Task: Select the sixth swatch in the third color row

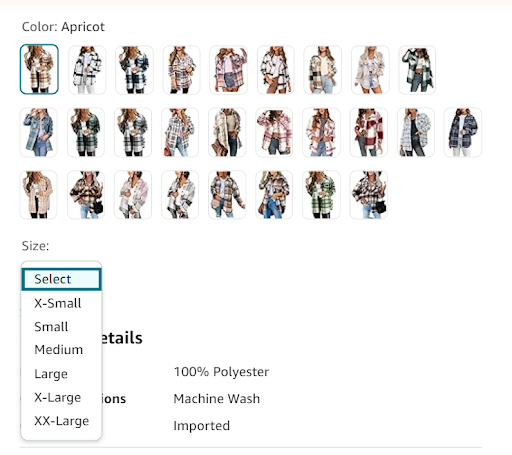Action: (274, 195)
